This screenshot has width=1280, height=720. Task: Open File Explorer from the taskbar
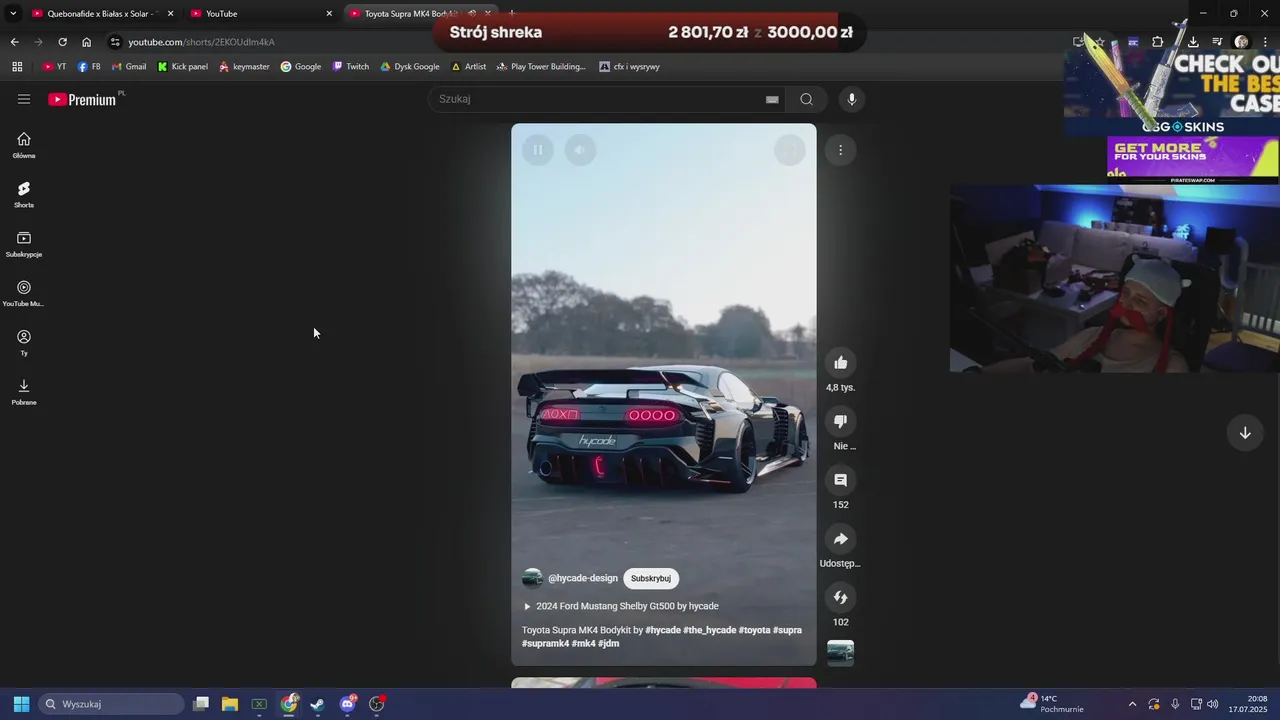coord(230,704)
